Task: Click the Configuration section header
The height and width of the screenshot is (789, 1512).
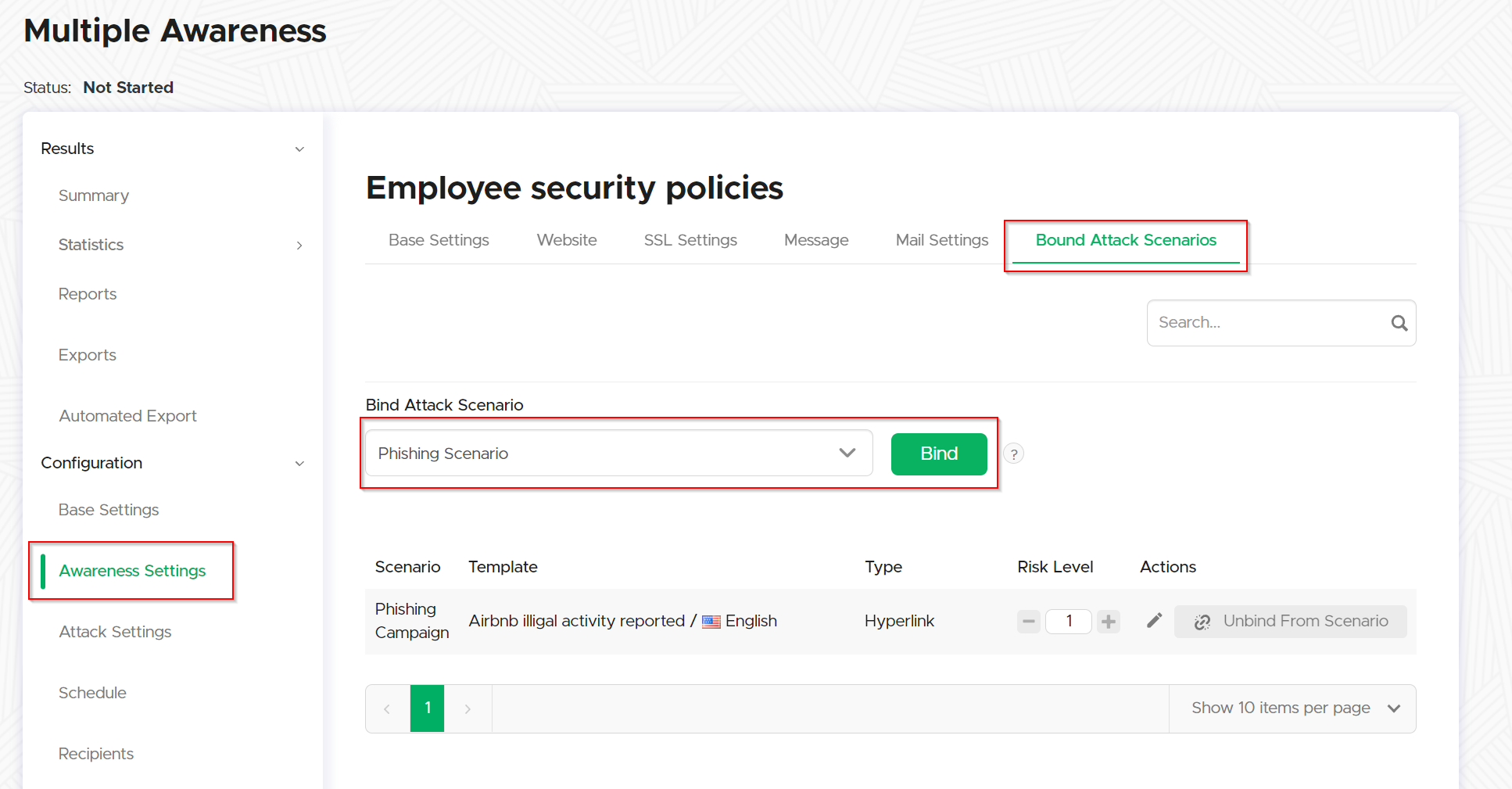Action: [91, 463]
